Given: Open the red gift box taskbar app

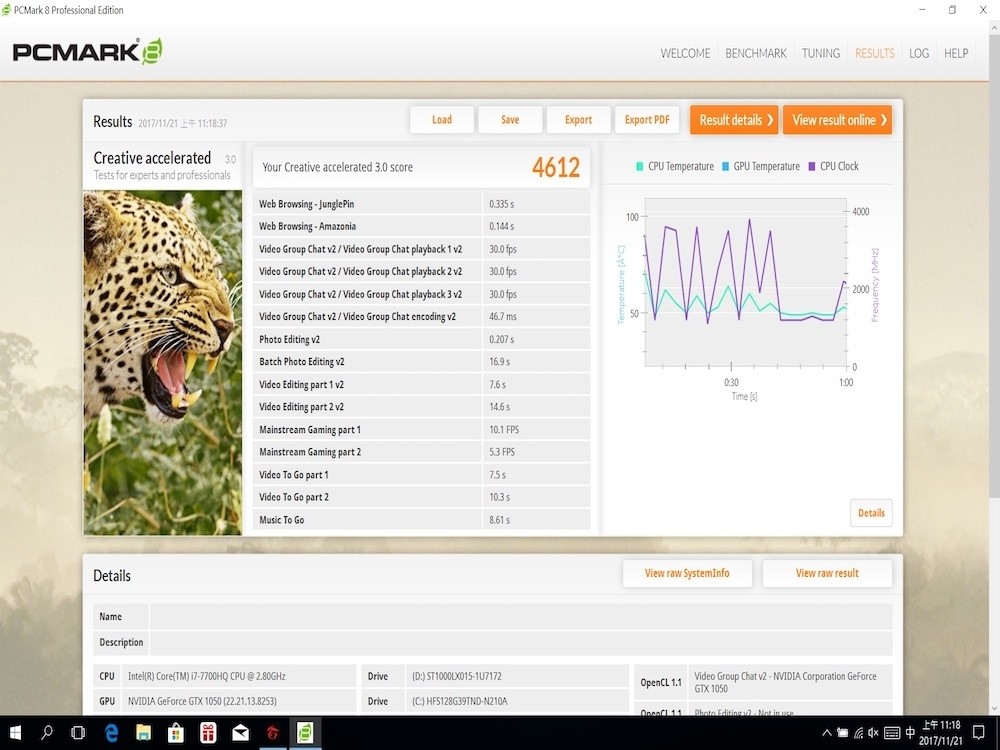Looking at the screenshot, I should coord(208,733).
